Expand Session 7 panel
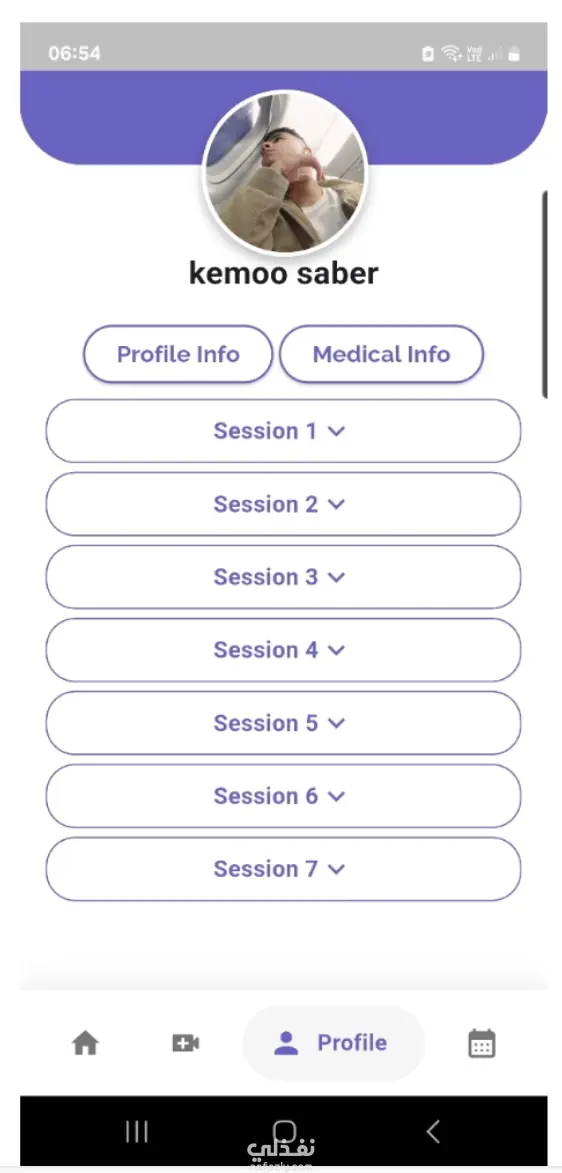This screenshot has width=562, height=1173. tap(284, 869)
